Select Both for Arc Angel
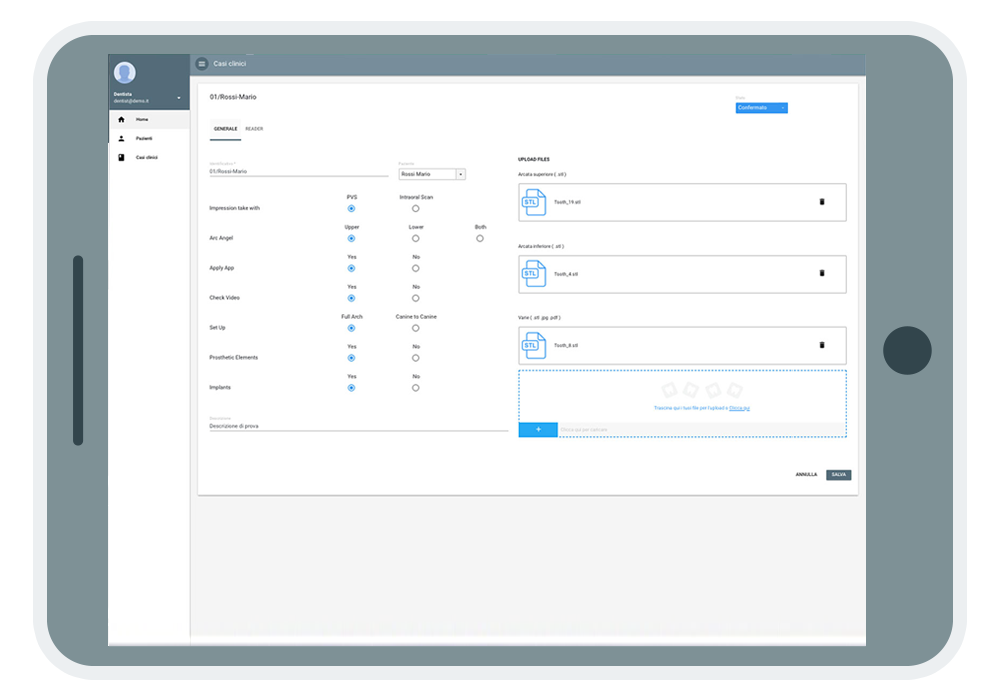The image size is (1000, 700). click(x=480, y=238)
